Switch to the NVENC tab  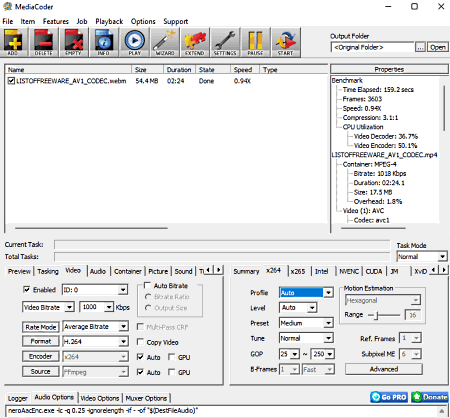coord(349,271)
